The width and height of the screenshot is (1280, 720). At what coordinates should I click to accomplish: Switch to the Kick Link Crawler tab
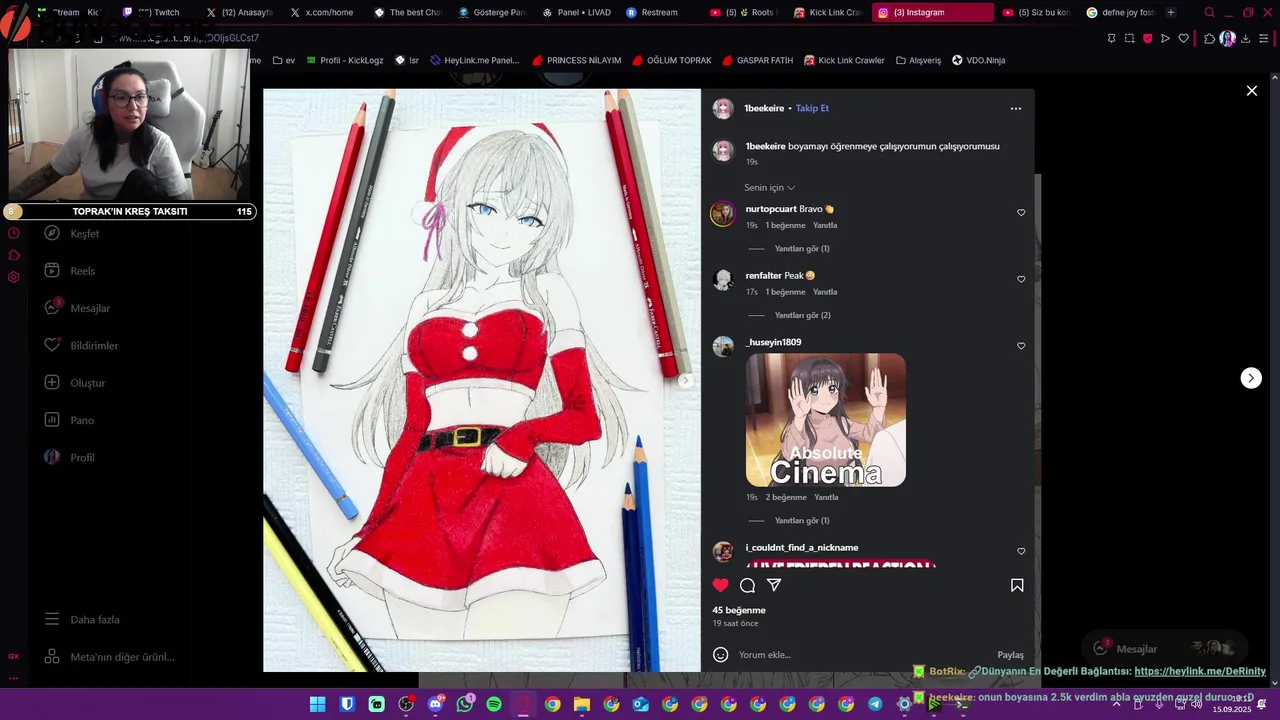point(828,13)
